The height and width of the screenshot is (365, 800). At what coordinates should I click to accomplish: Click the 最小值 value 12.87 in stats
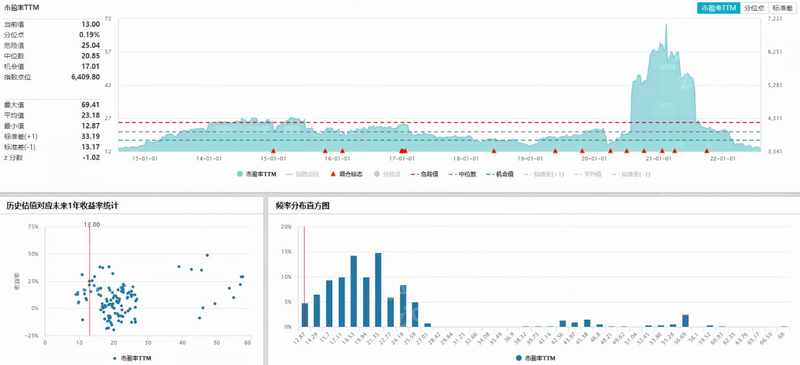click(x=90, y=126)
